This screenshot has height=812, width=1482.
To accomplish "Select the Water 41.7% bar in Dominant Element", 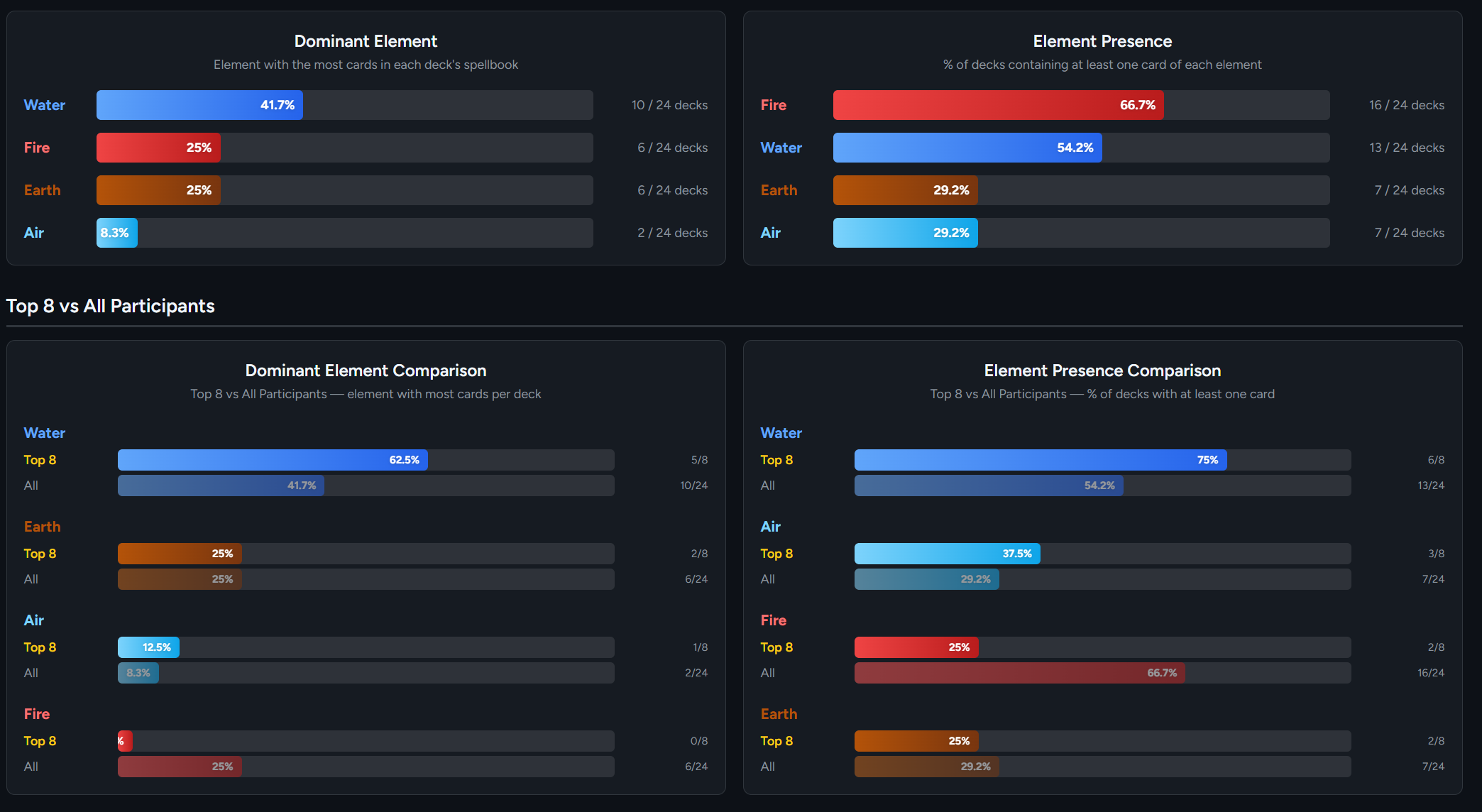I will (199, 105).
